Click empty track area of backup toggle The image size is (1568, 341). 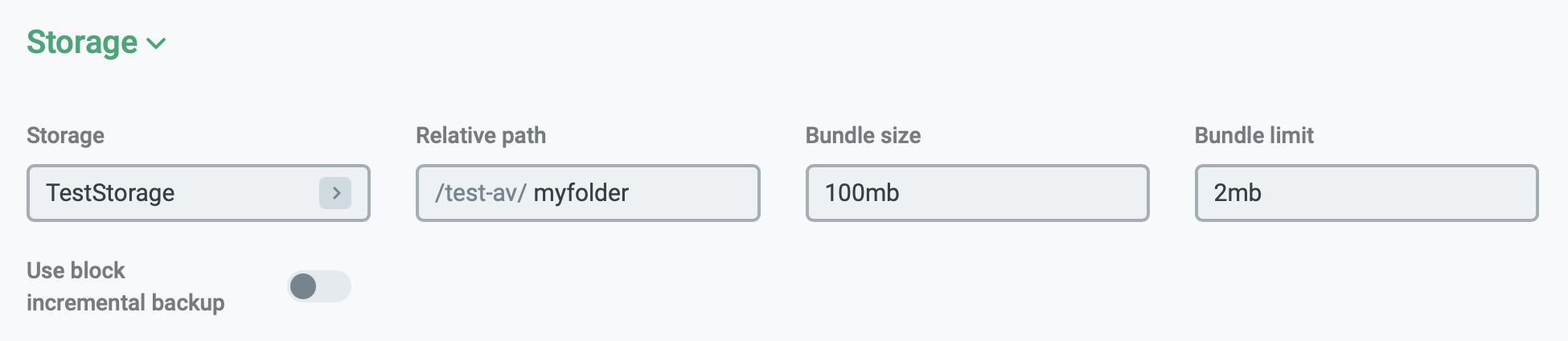pos(335,286)
